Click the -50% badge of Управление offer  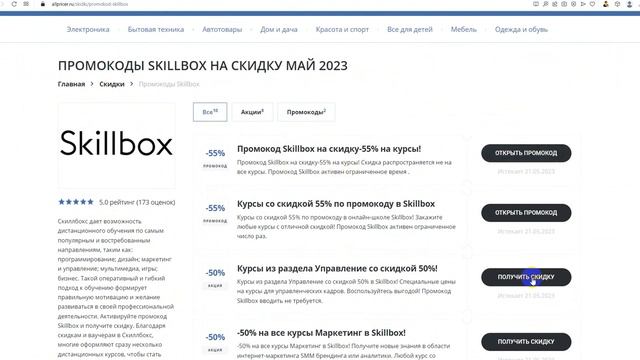coord(215,273)
